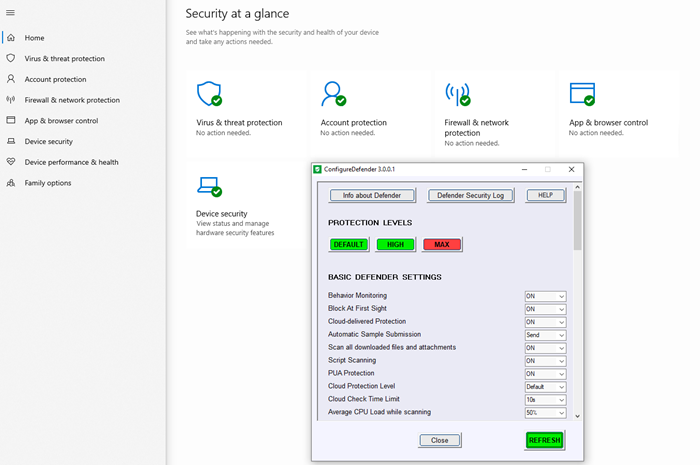Open the PUA Protection dropdown
Screen dimensions: 700x465
(545, 374)
